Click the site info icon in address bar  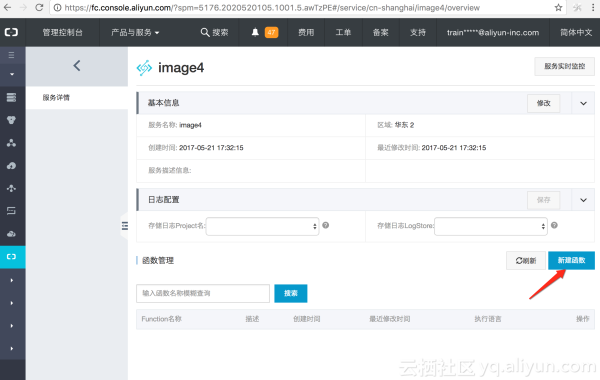coord(57,8)
